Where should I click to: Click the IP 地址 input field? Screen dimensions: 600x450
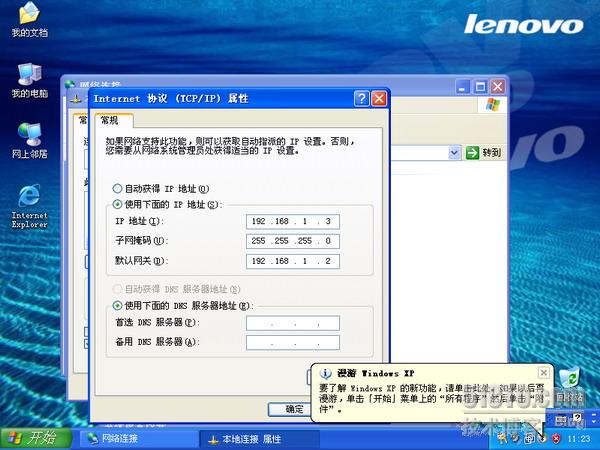point(293,221)
